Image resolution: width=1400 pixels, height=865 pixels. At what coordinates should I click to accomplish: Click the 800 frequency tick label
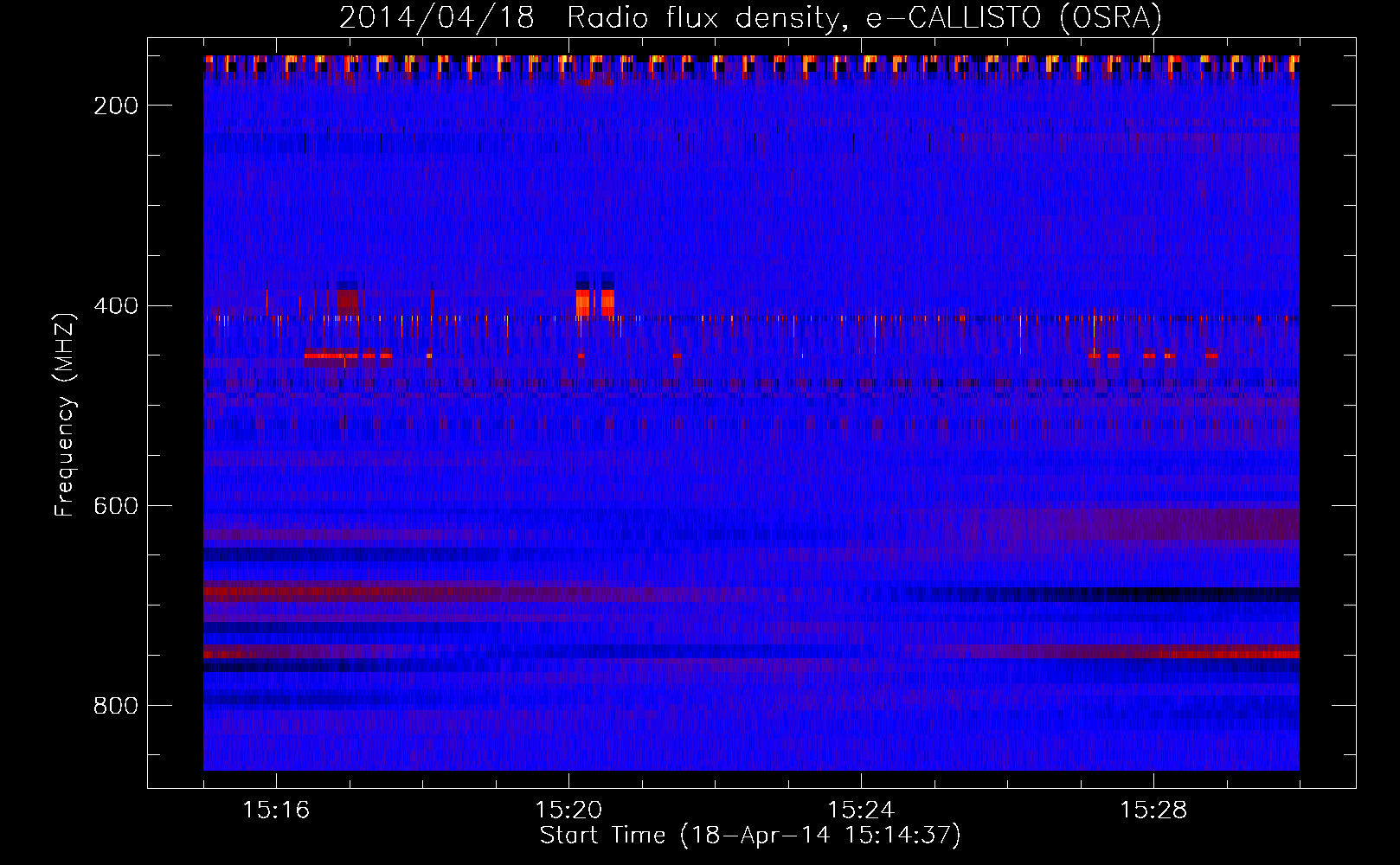(x=116, y=706)
